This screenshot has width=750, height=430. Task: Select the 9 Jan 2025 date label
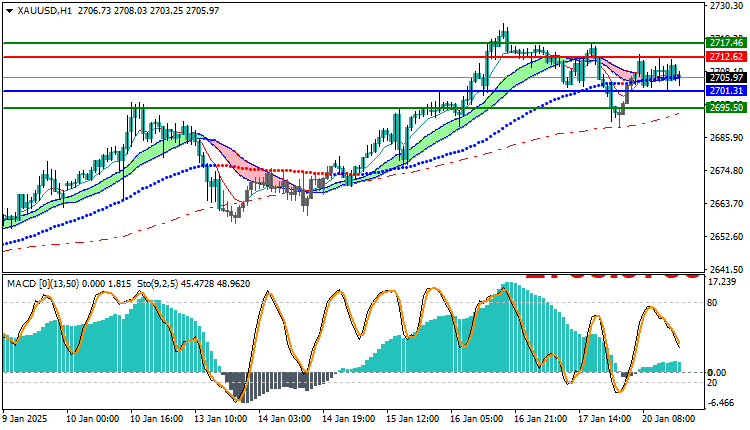(x=25, y=419)
